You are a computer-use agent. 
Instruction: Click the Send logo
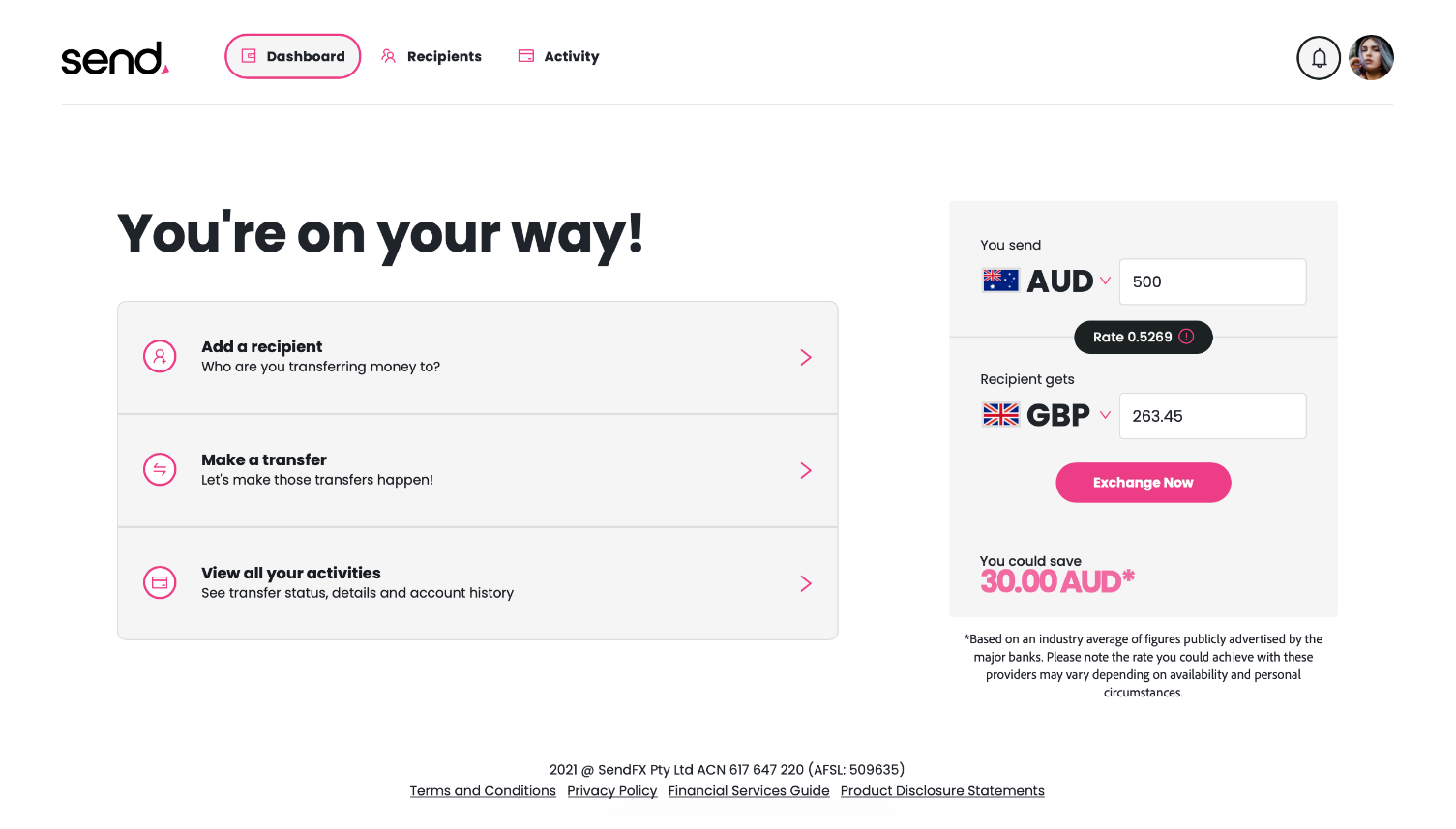coord(114,58)
